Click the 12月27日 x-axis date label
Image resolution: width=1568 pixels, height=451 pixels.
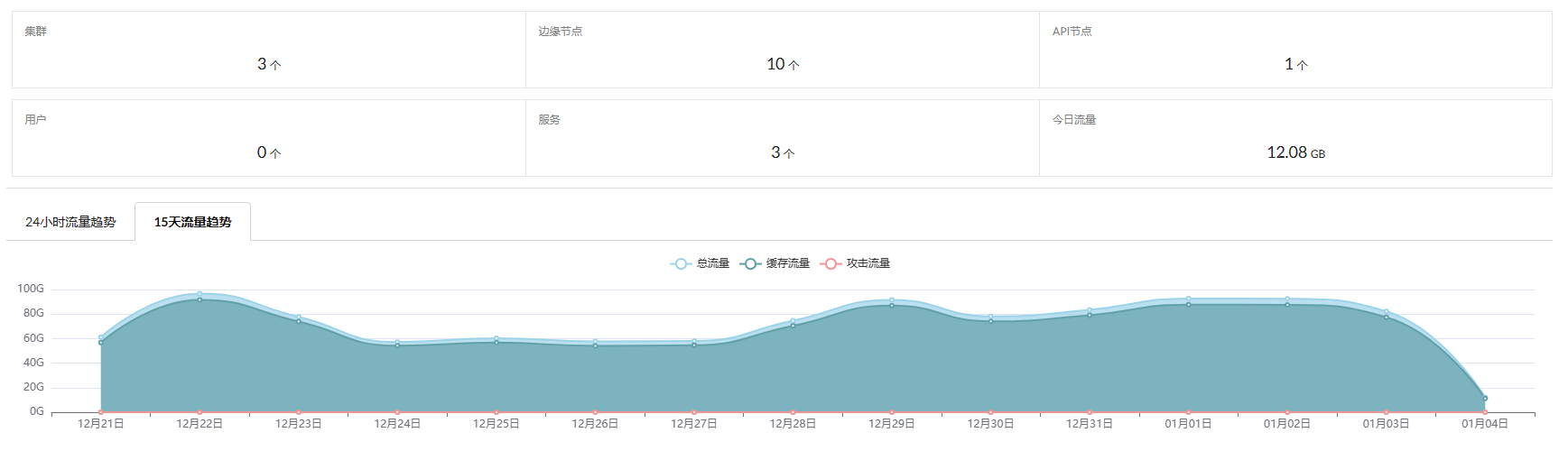click(694, 424)
